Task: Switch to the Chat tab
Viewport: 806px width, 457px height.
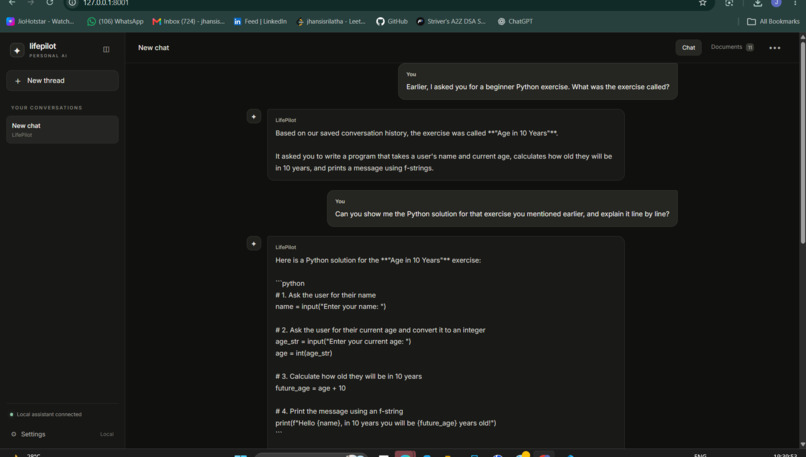Action: [688, 47]
